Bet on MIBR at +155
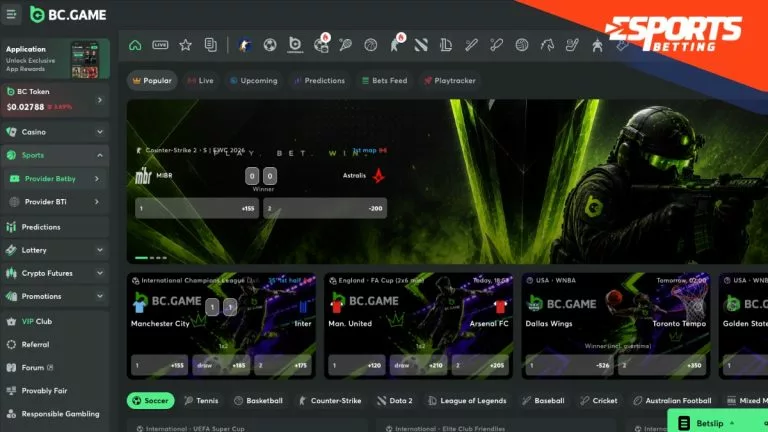 (x=197, y=208)
